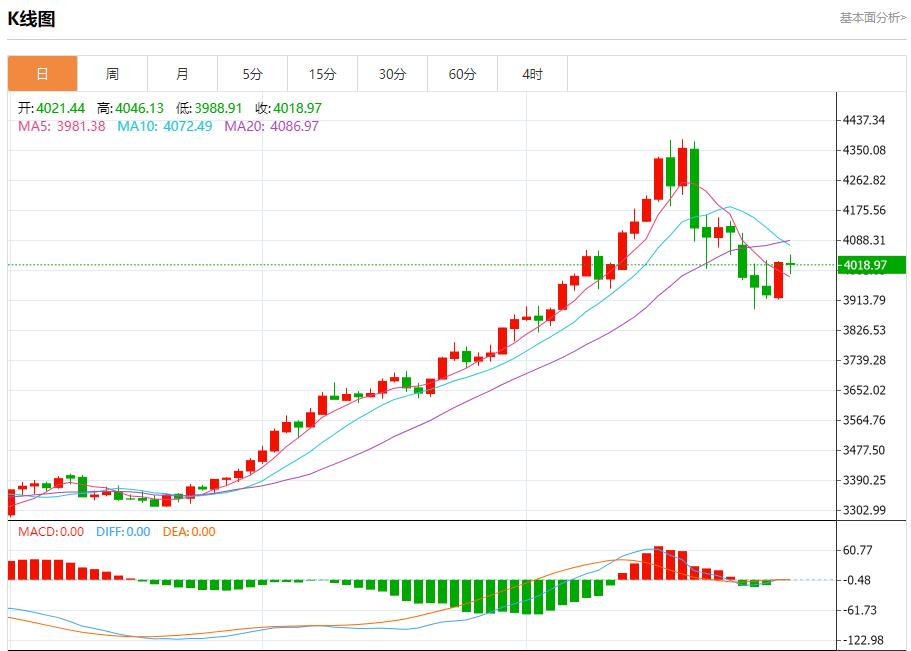
Task: Click the highlighted 日 daily tab
Action: [41, 73]
